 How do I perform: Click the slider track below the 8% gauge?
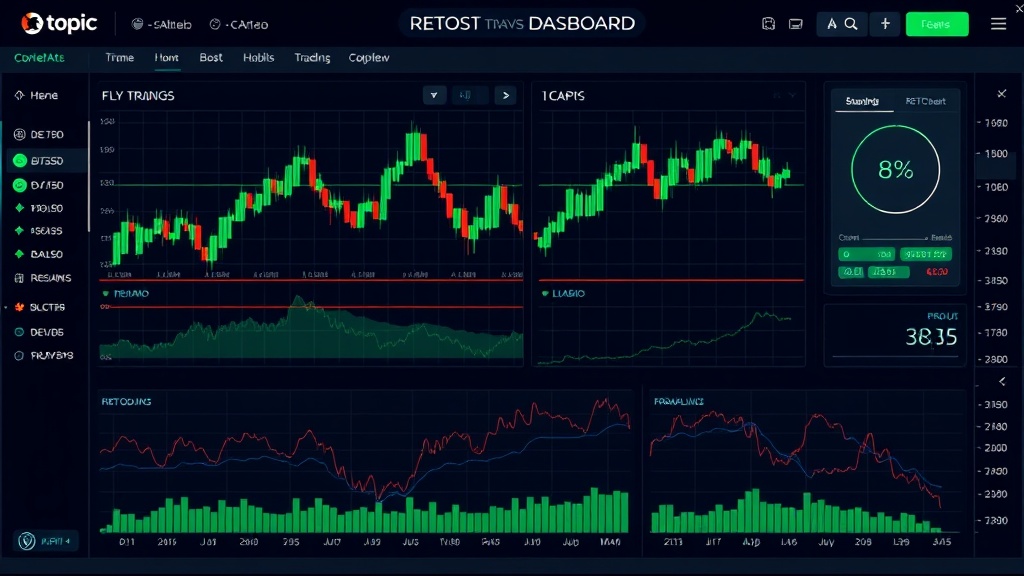coord(894,238)
